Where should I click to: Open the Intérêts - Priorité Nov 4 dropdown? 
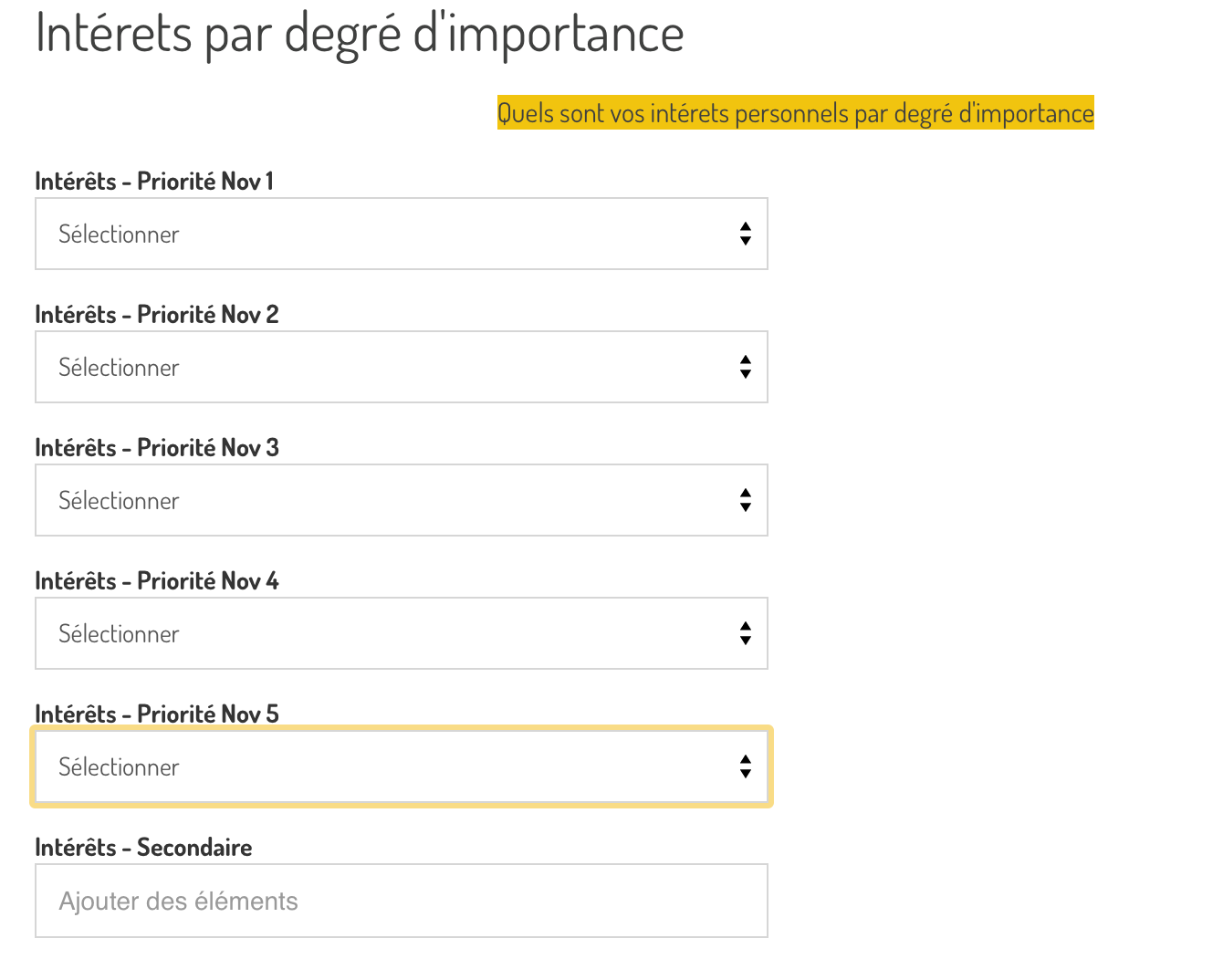401,633
